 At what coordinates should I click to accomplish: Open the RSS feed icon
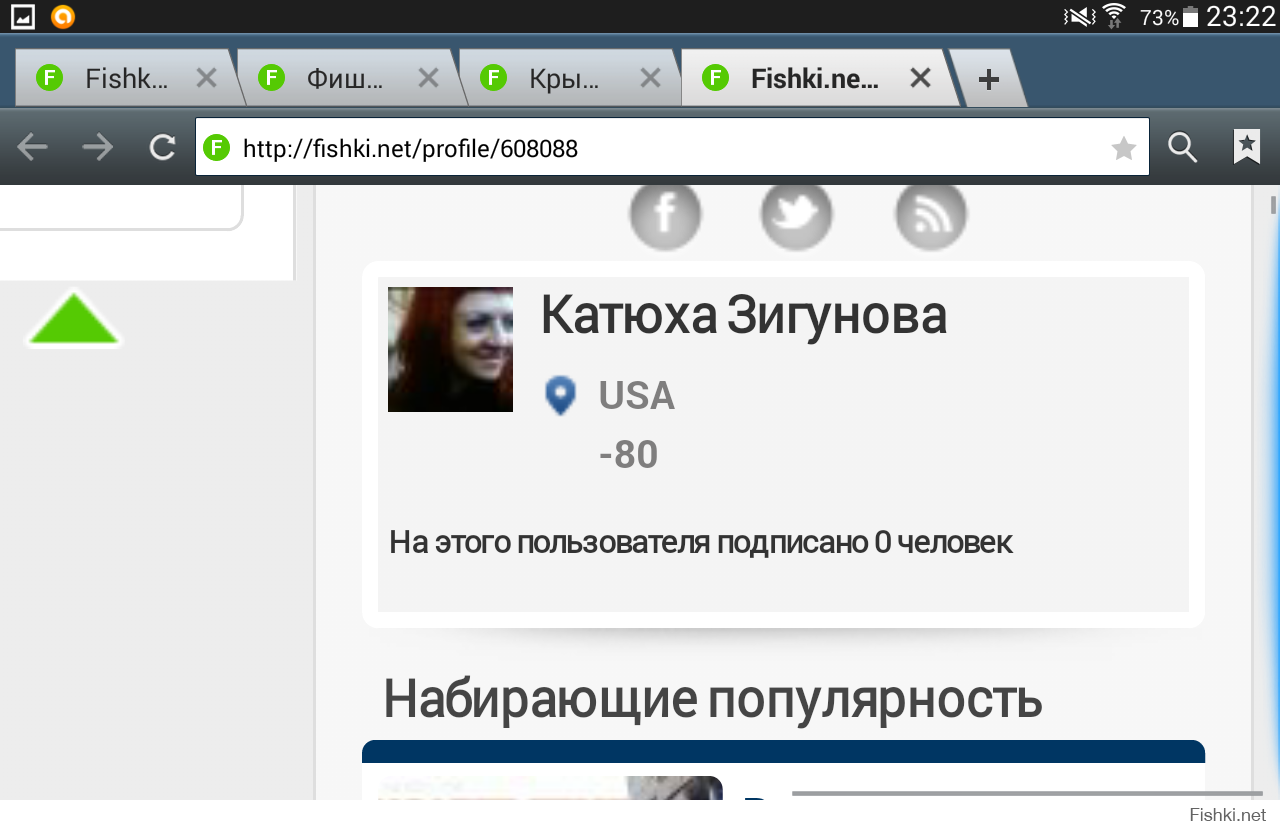pos(931,214)
